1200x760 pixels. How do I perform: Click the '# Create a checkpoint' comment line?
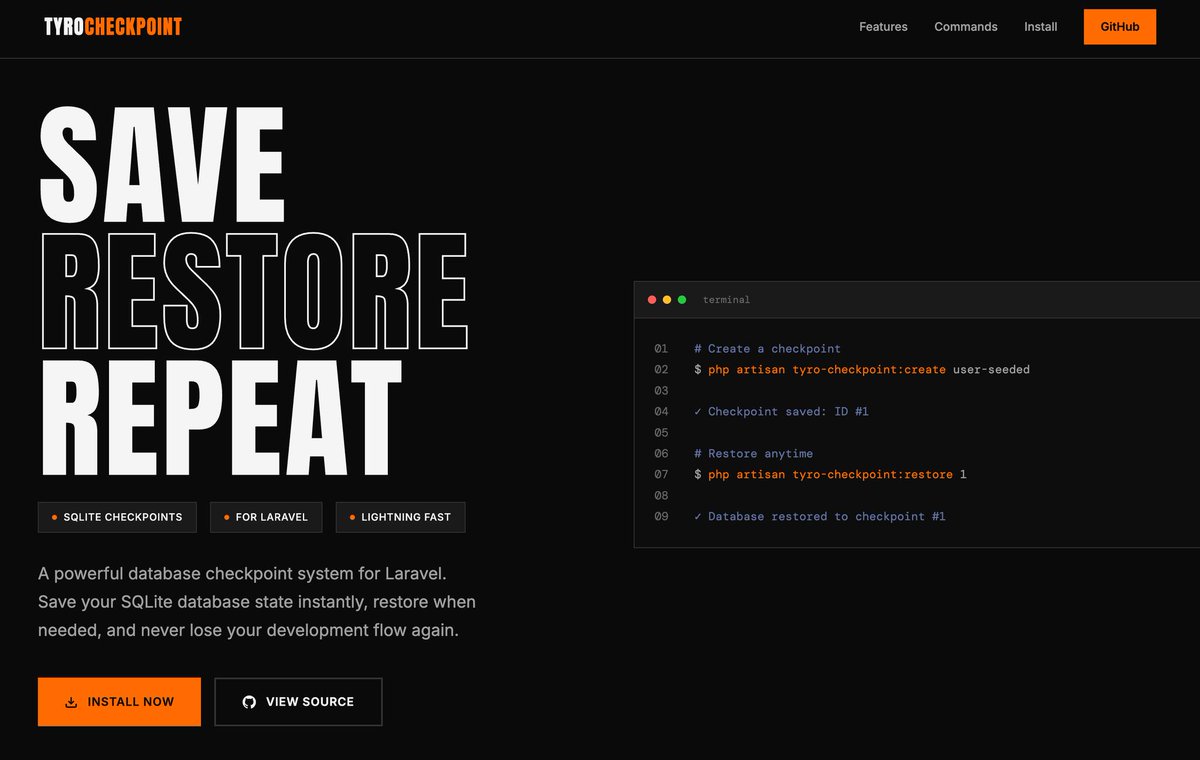767,349
